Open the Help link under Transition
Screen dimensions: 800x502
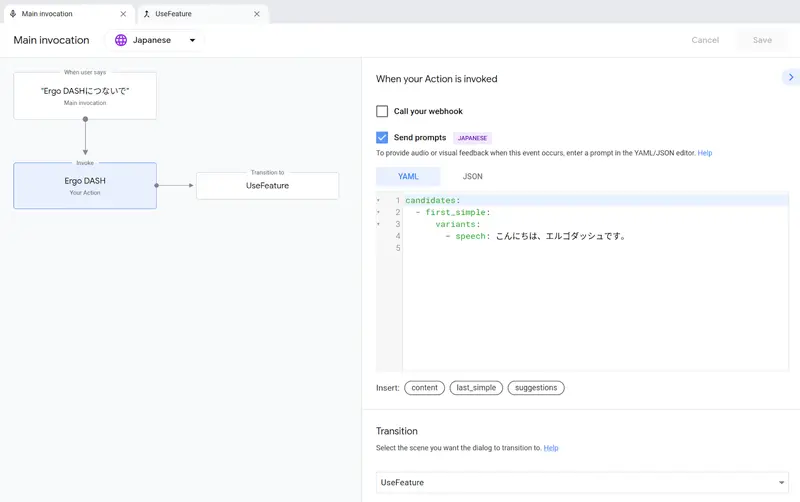[551, 448]
